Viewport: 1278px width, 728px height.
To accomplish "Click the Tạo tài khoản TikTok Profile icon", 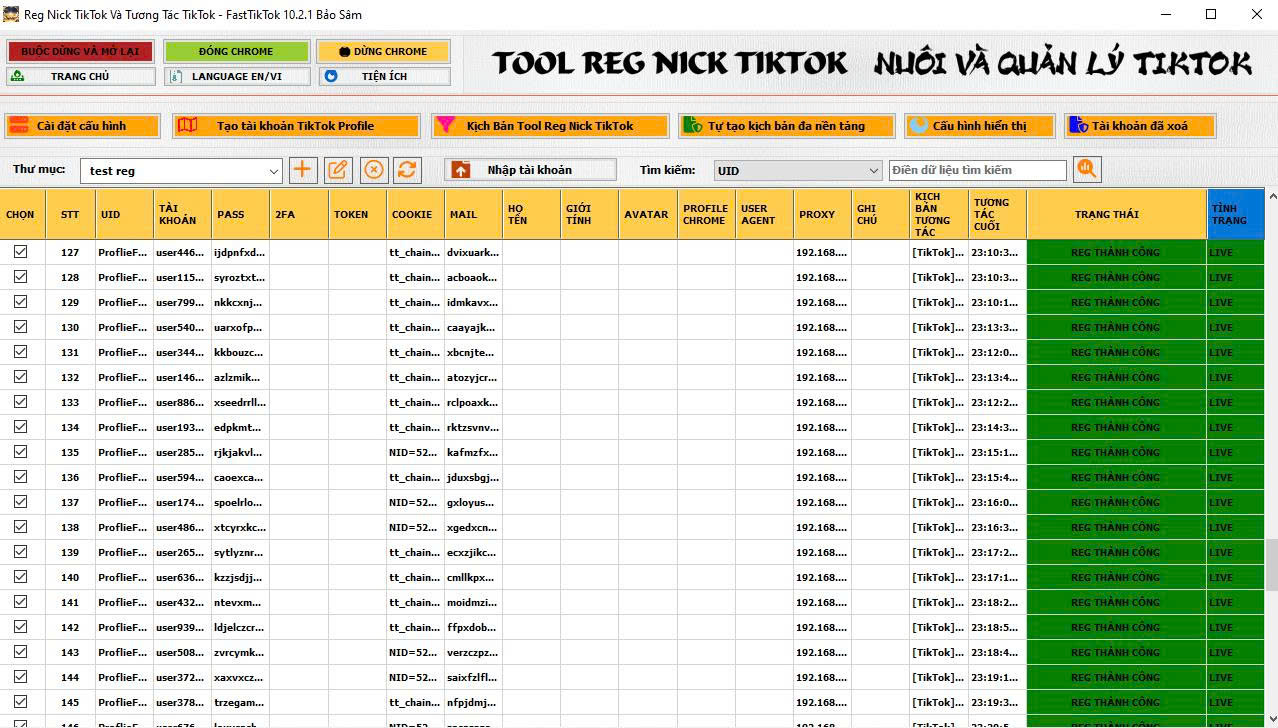I will coord(187,126).
